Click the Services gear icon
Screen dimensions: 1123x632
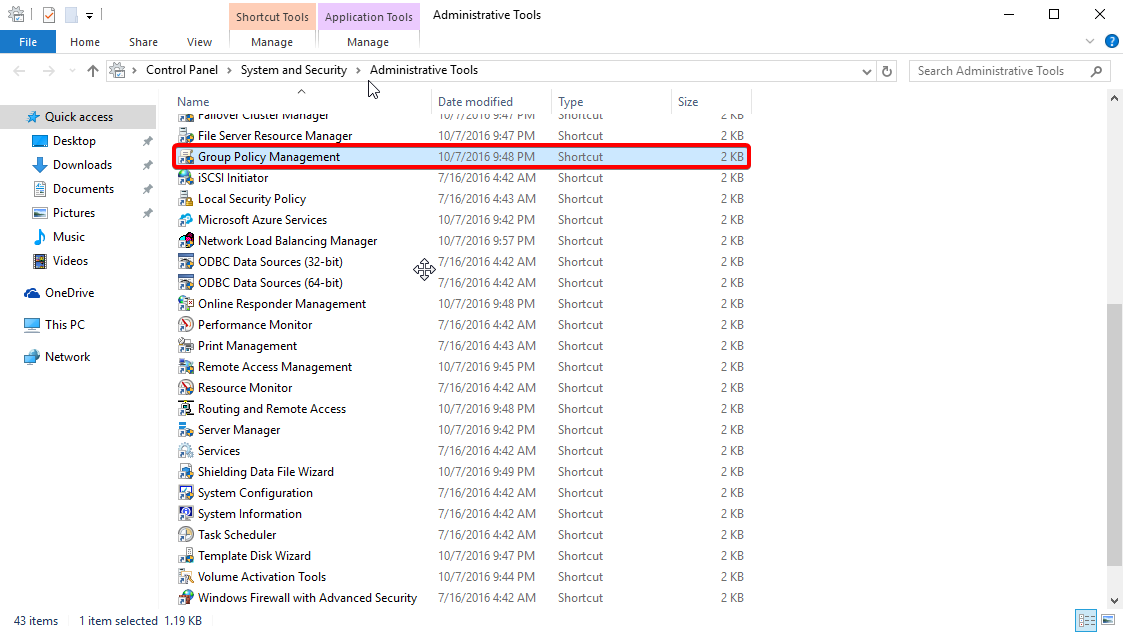click(185, 451)
